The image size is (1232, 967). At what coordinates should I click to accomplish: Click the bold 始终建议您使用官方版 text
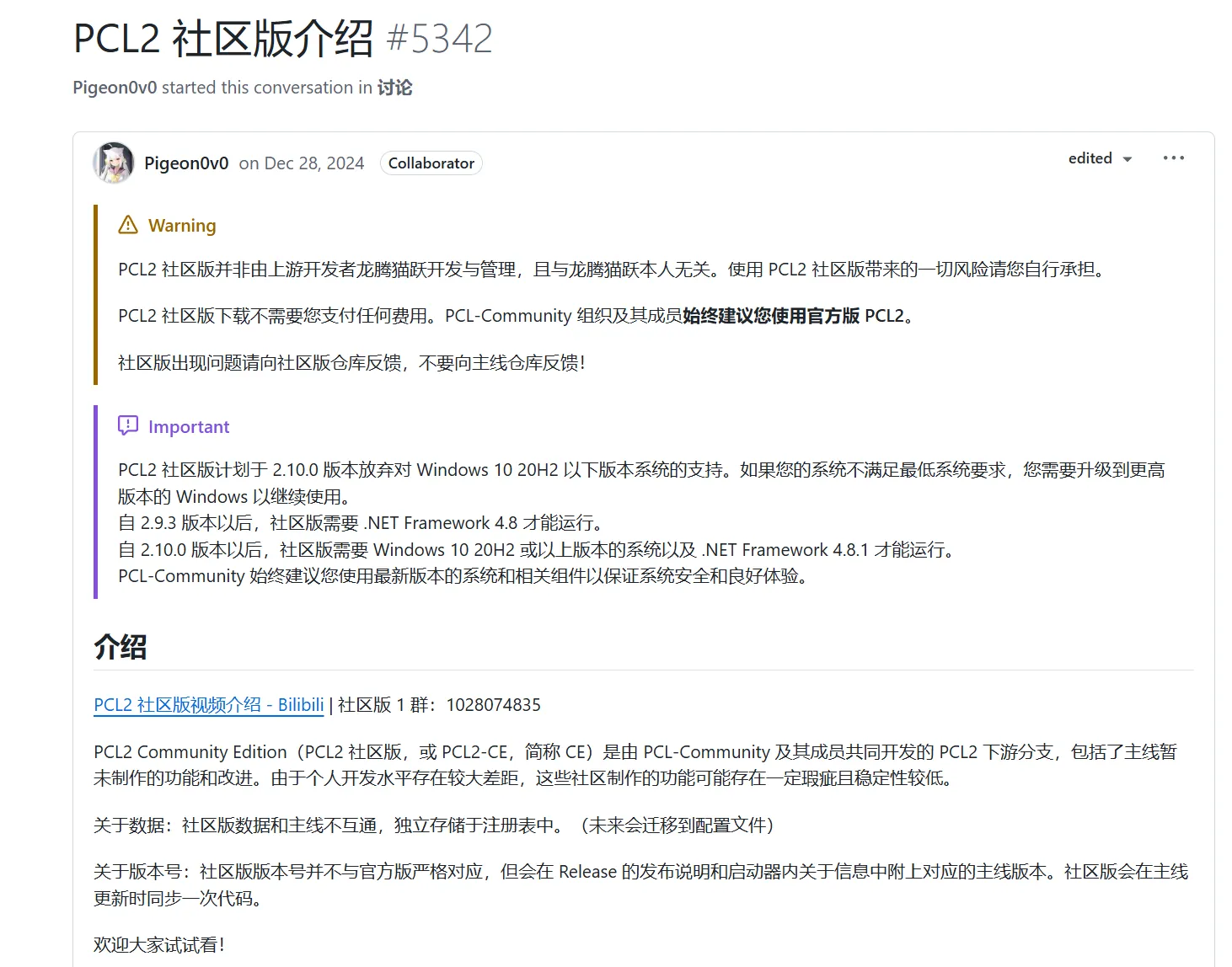coord(771,316)
